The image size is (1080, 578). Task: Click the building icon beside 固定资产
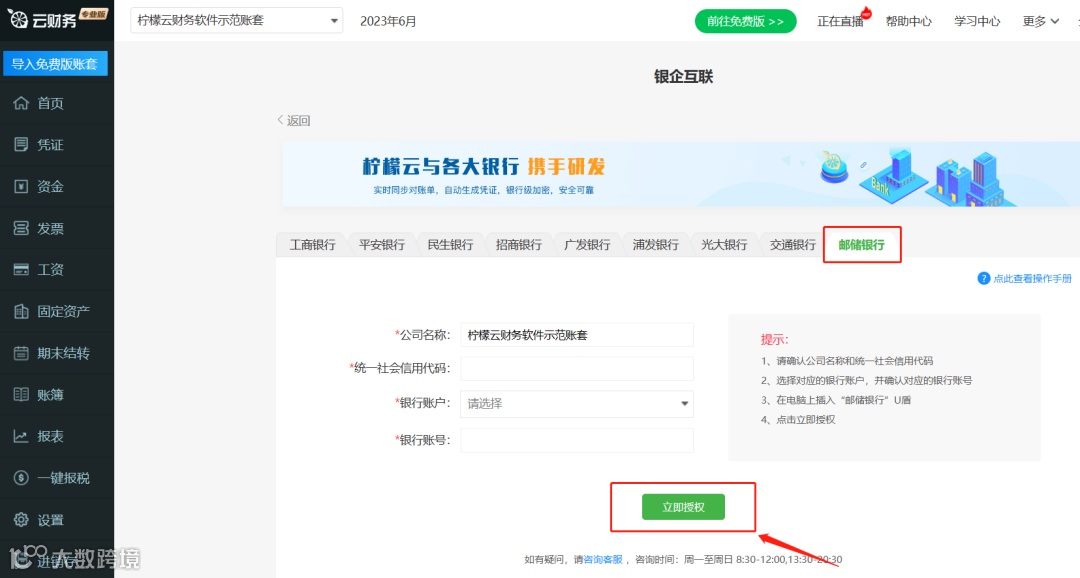pyautogui.click(x=21, y=311)
